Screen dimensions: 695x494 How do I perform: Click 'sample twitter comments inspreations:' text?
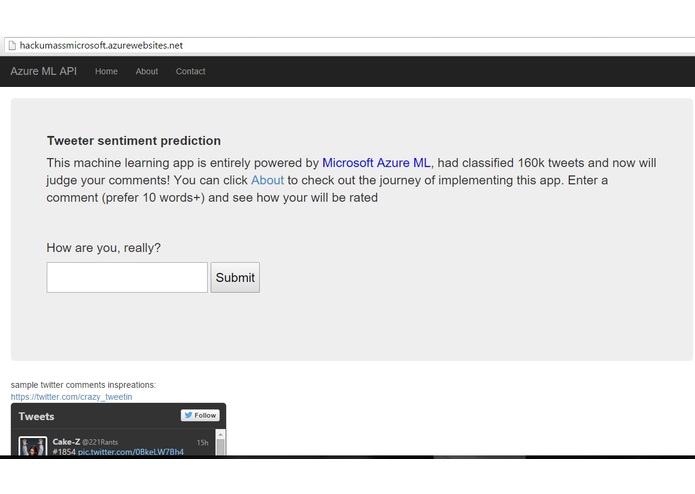tap(83, 385)
